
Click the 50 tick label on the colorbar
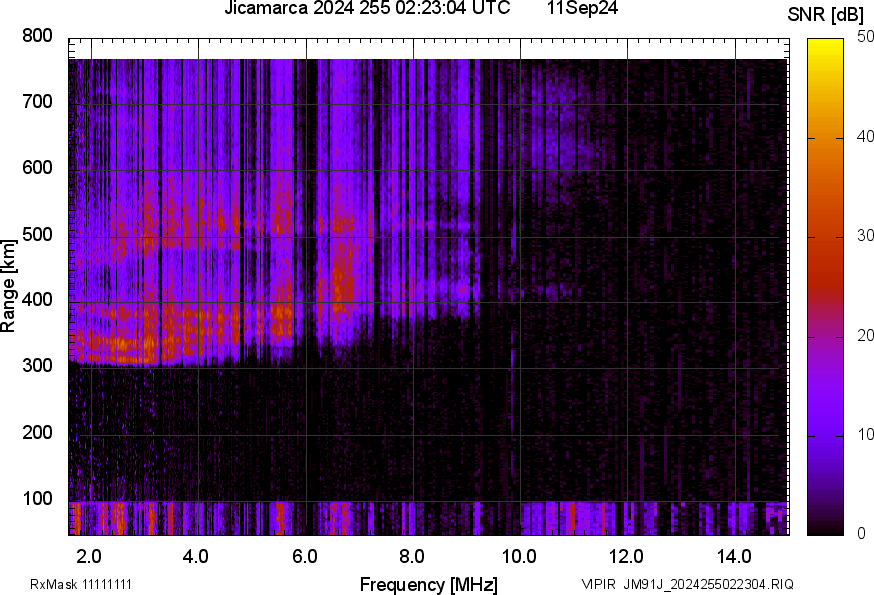click(x=866, y=37)
